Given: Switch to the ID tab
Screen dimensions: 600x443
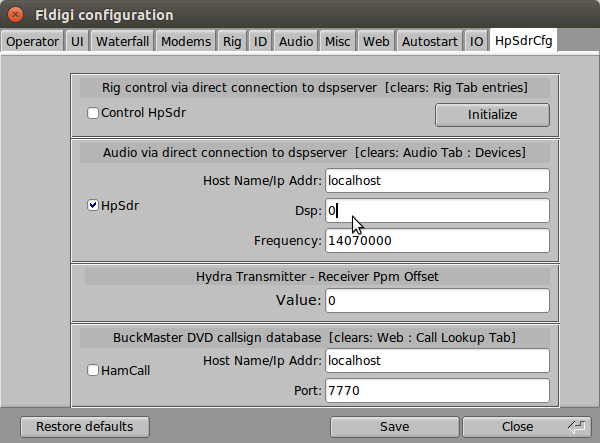Looking at the screenshot, I should 260,41.
